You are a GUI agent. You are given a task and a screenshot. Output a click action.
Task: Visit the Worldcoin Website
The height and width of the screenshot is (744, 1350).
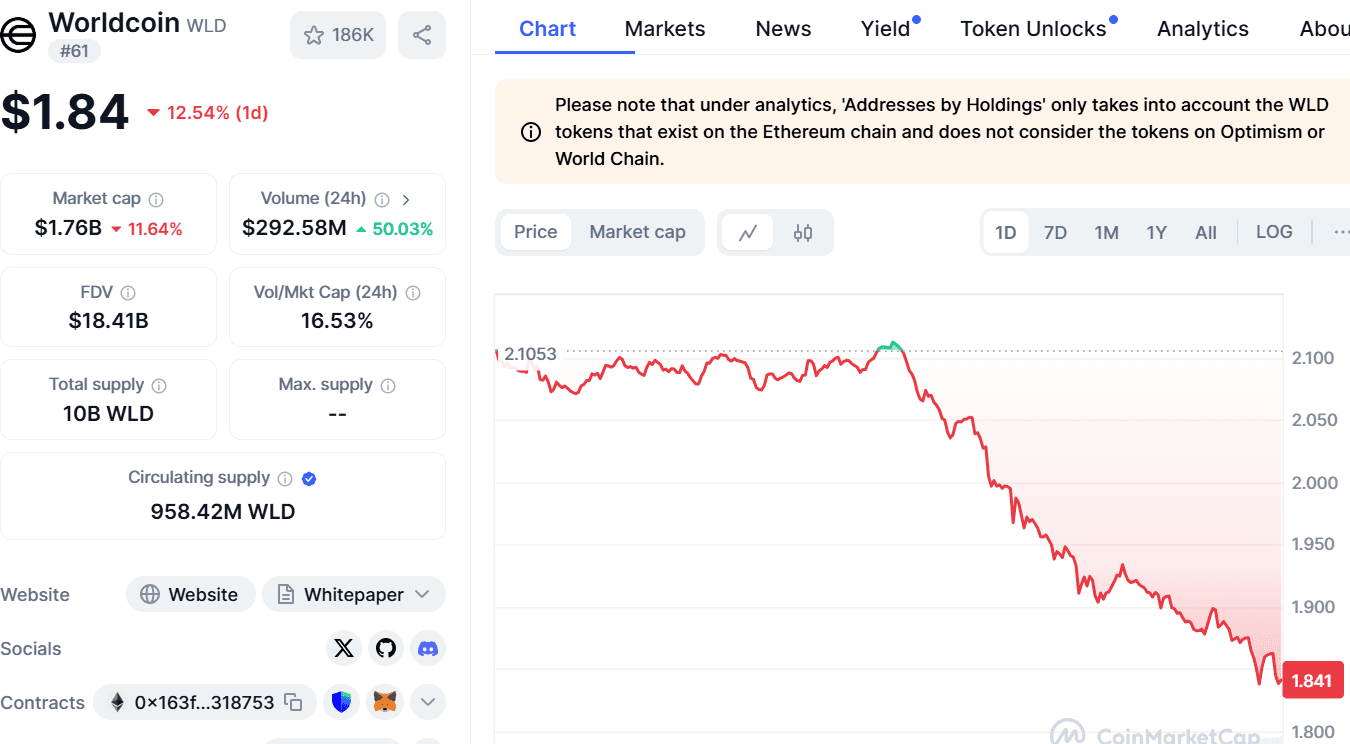click(x=190, y=594)
